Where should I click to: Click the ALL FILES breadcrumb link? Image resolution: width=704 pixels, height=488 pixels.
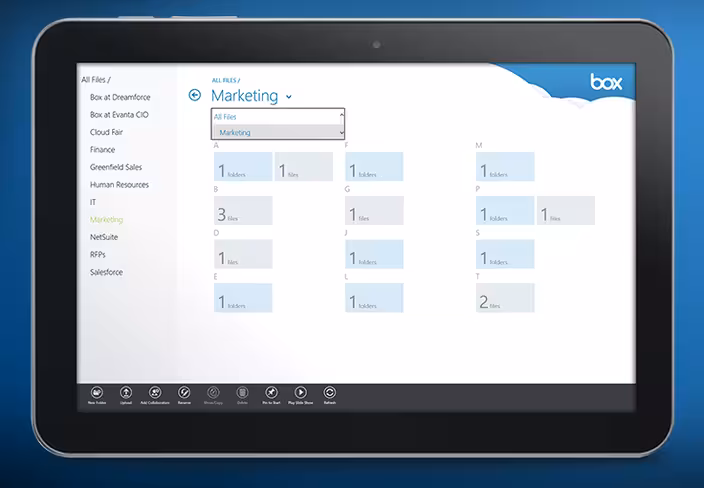pyautogui.click(x=224, y=80)
